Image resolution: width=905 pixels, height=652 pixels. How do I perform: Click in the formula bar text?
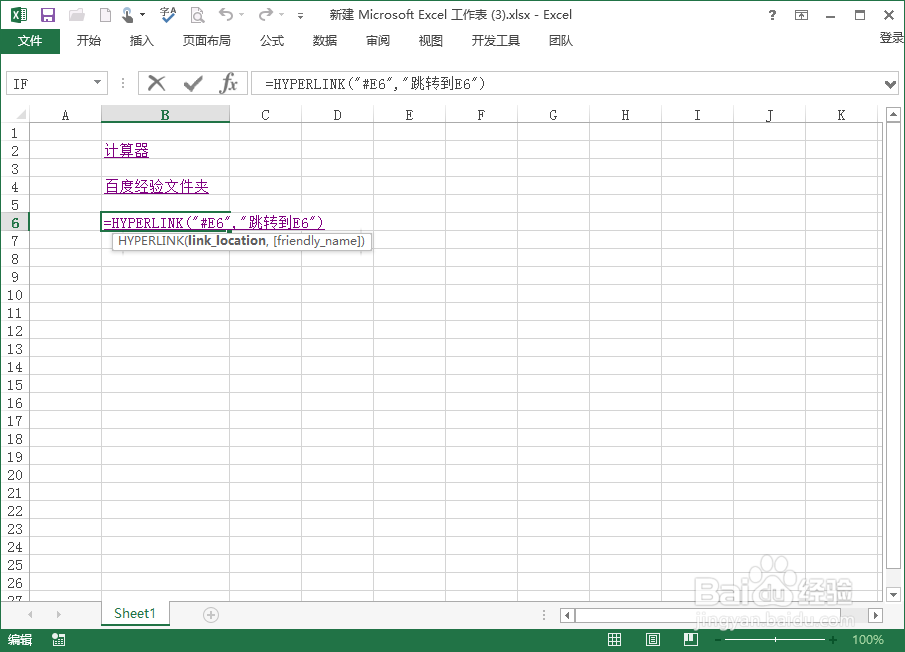pyautogui.click(x=375, y=84)
